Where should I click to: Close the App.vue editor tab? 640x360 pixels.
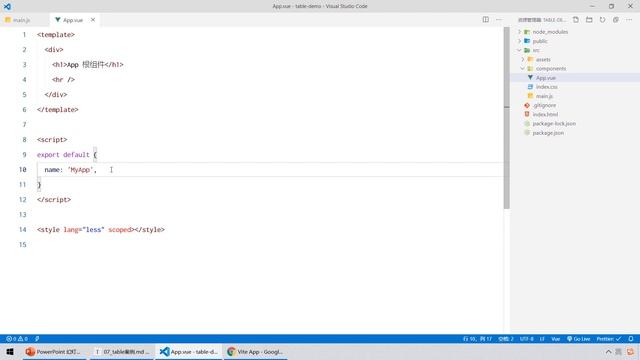[93, 20]
